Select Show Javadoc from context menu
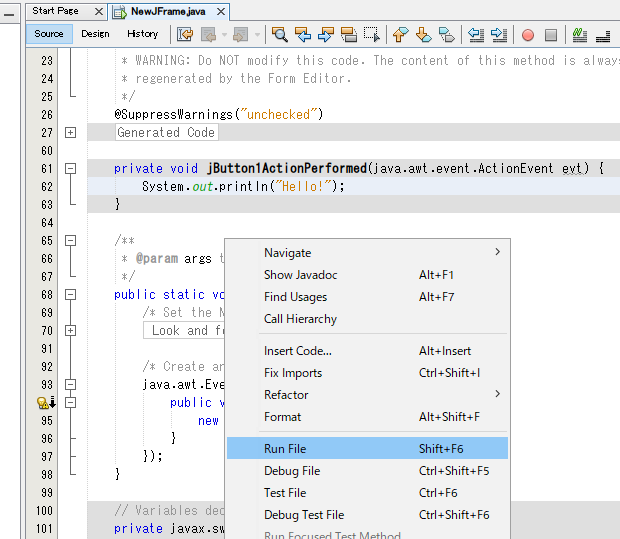620x539 pixels. (367, 274)
